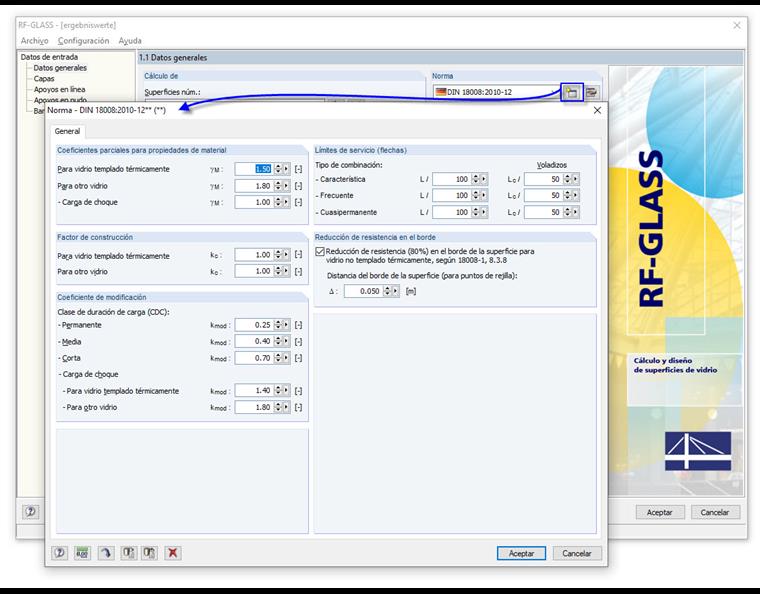Open help in the Norma dialog
The height and width of the screenshot is (594, 760).
pos(60,553)
